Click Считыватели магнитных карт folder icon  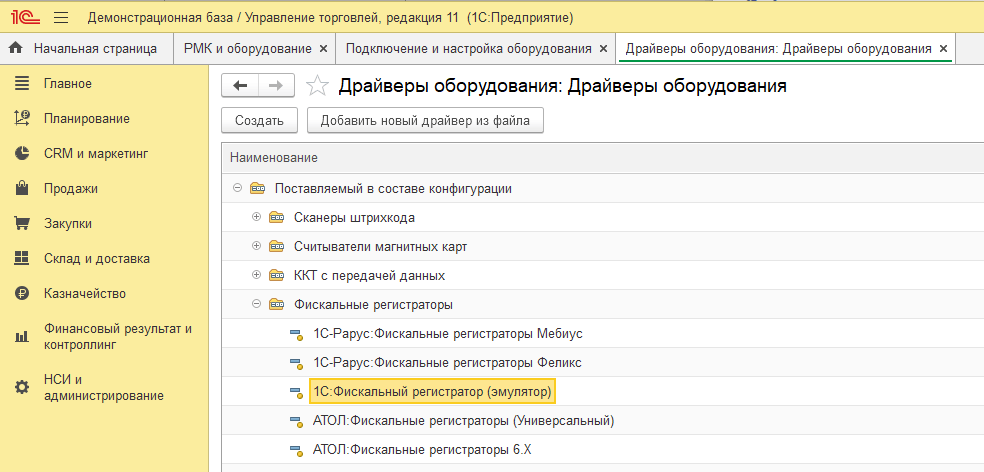click(277, 246)
